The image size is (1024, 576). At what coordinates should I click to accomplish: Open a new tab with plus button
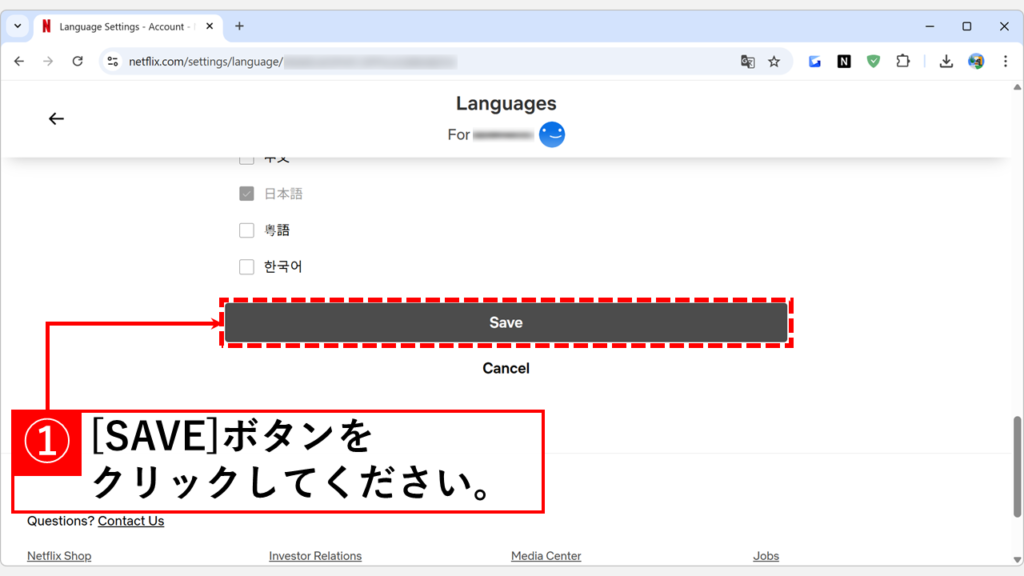240,26
